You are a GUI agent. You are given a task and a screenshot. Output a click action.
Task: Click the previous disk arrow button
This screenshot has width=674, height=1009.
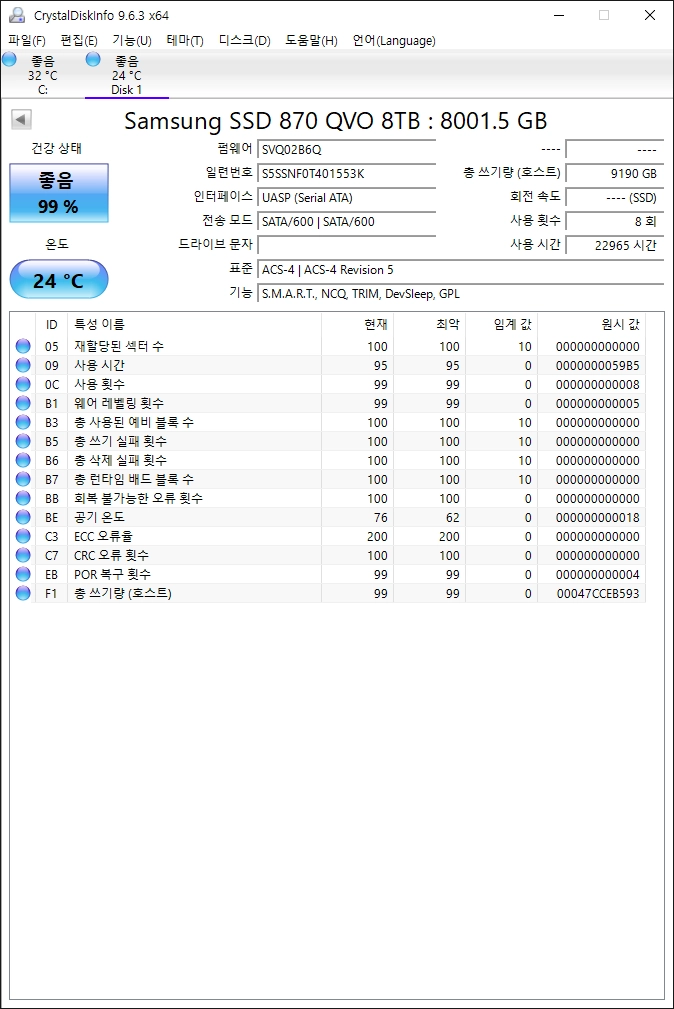tap(21, 119)
